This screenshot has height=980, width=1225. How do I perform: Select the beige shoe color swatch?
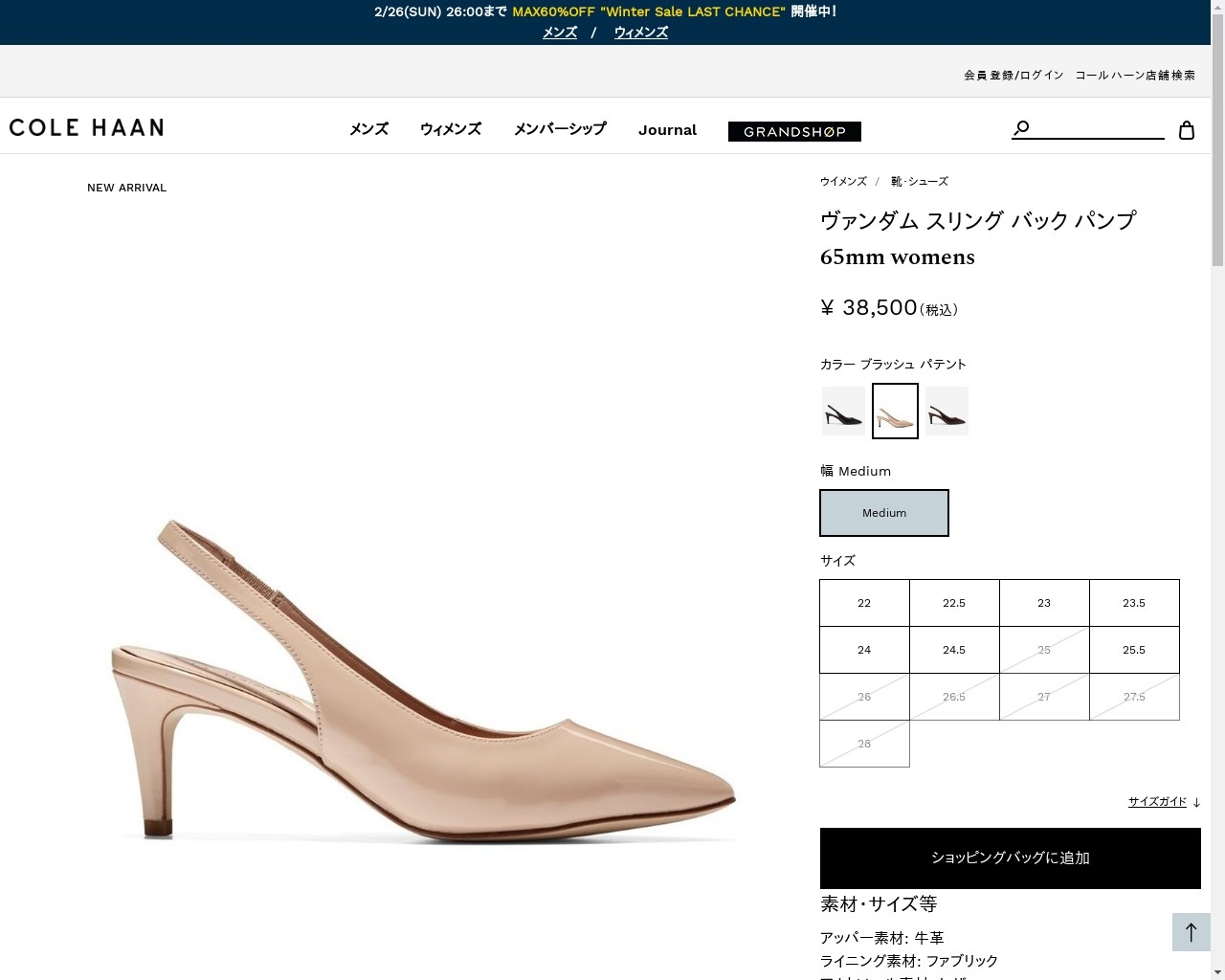(x=895, y=411)
